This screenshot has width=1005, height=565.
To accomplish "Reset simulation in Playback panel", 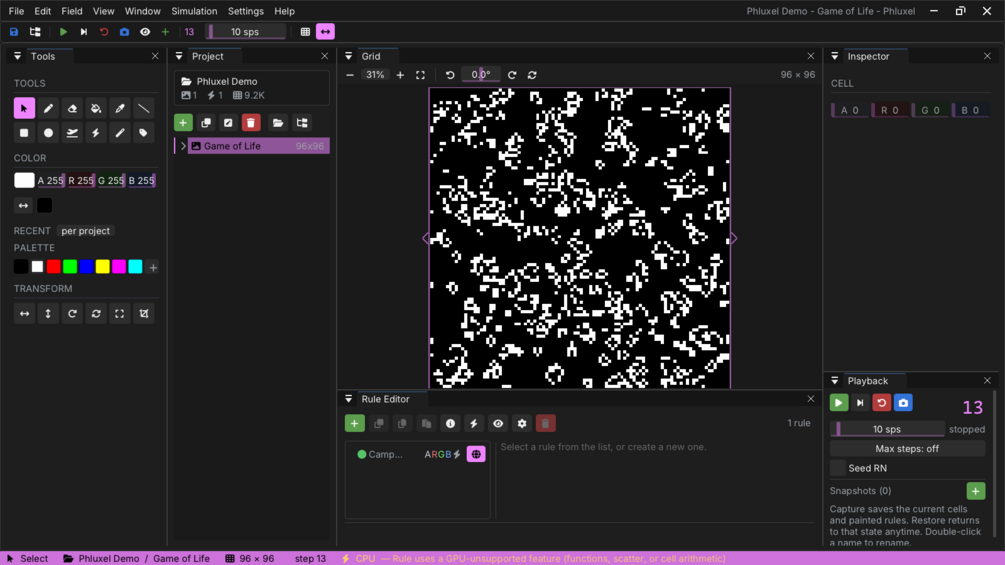I will pos(881,403).
